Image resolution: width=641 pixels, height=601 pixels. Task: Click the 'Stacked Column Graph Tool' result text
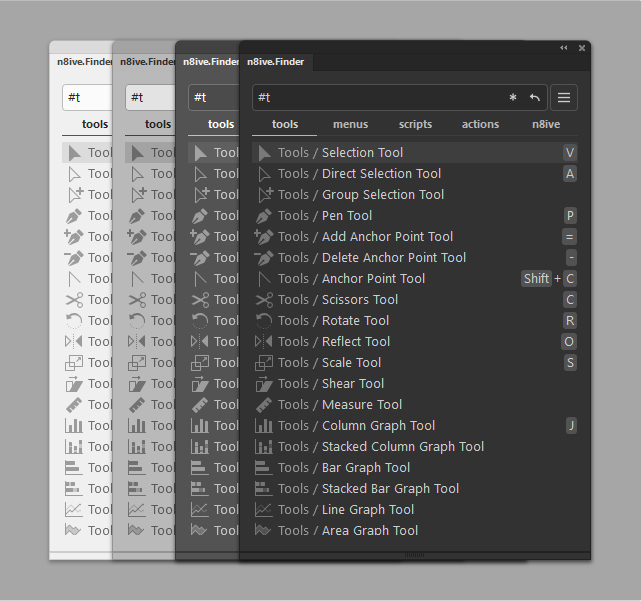click(x=403, y=447)
